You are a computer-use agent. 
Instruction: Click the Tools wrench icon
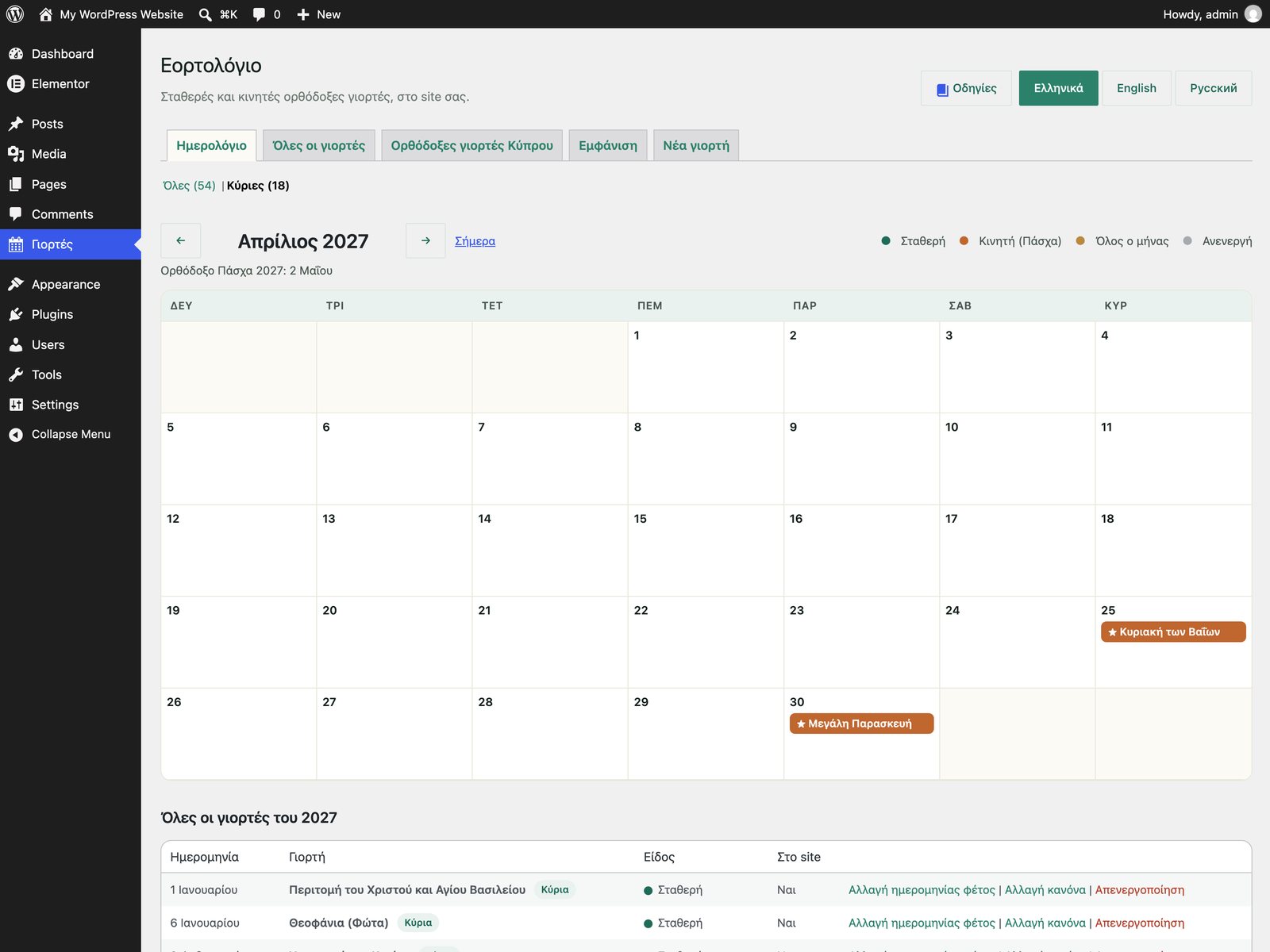[16, 374]
